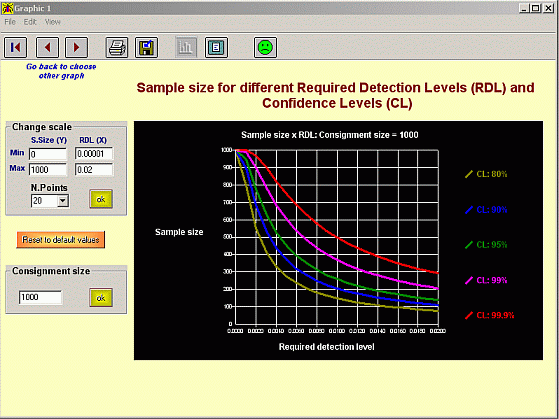Viewport: 559px width, 419px height.
Task: Click ok button in Change scale panel
Action: (101, 199)
